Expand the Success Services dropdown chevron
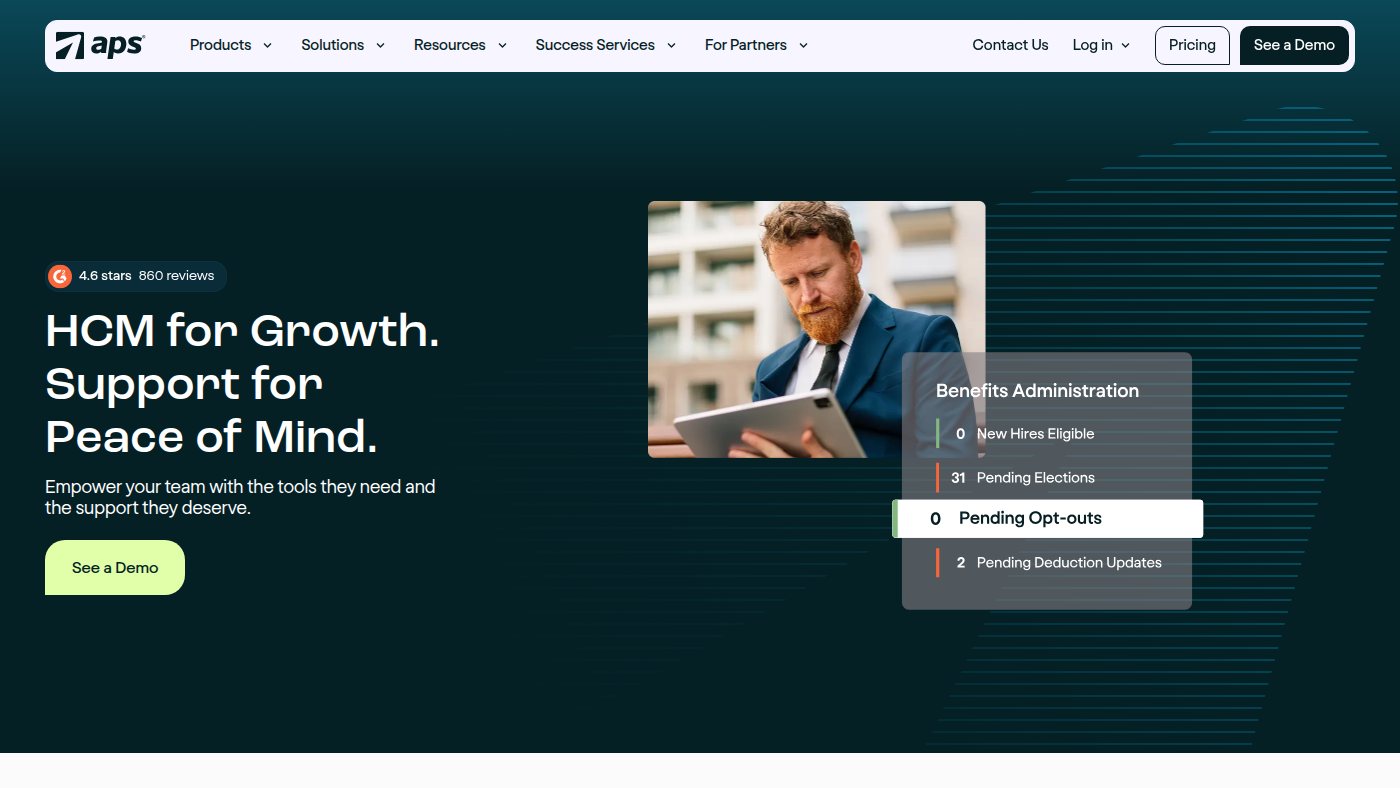Image resolution: width=1400 pixels, height=788 pixels. [671, 45]
